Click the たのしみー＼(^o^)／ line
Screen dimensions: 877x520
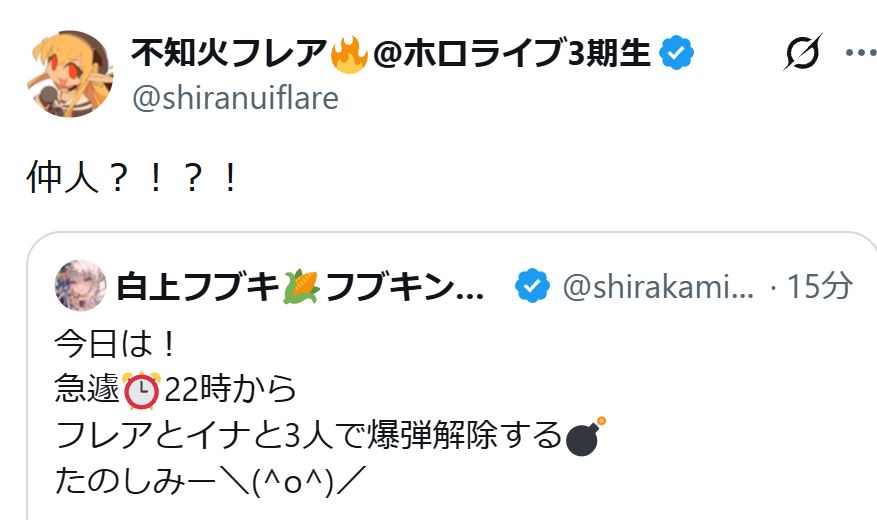(210, 481)
